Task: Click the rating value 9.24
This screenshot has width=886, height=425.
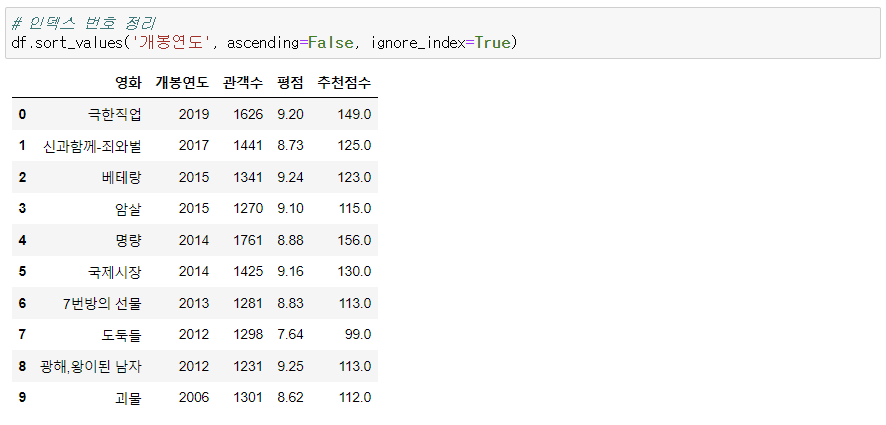Action: [290, 178]
